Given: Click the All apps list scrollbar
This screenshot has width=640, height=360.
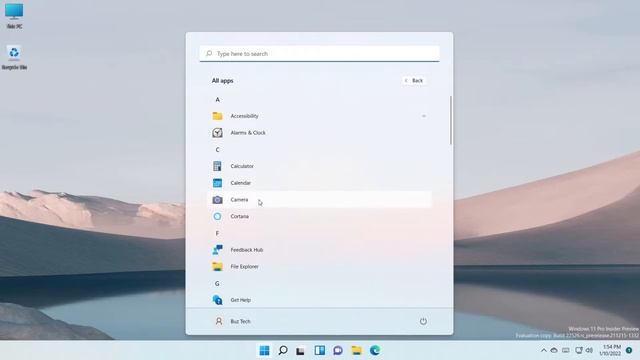Looking at the screenshot, I should (x=451, y=120).
